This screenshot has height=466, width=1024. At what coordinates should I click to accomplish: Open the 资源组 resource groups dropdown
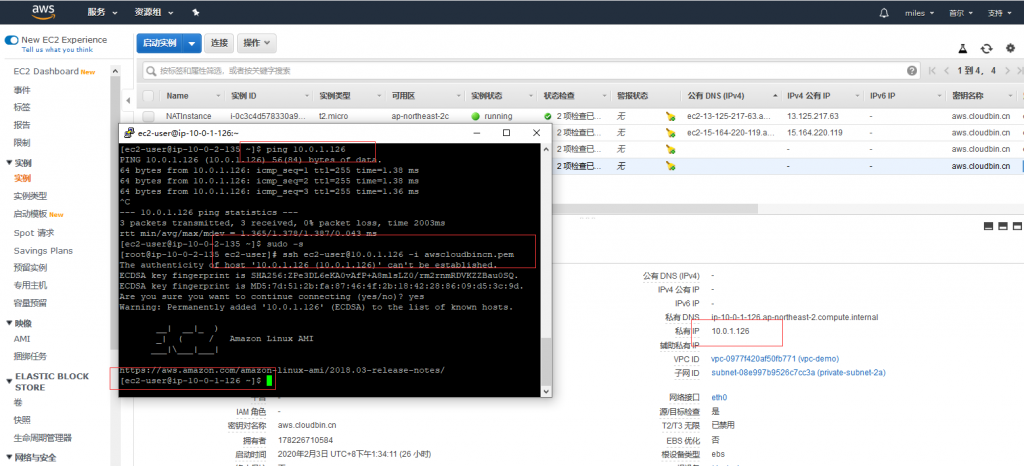pos(153,12)
